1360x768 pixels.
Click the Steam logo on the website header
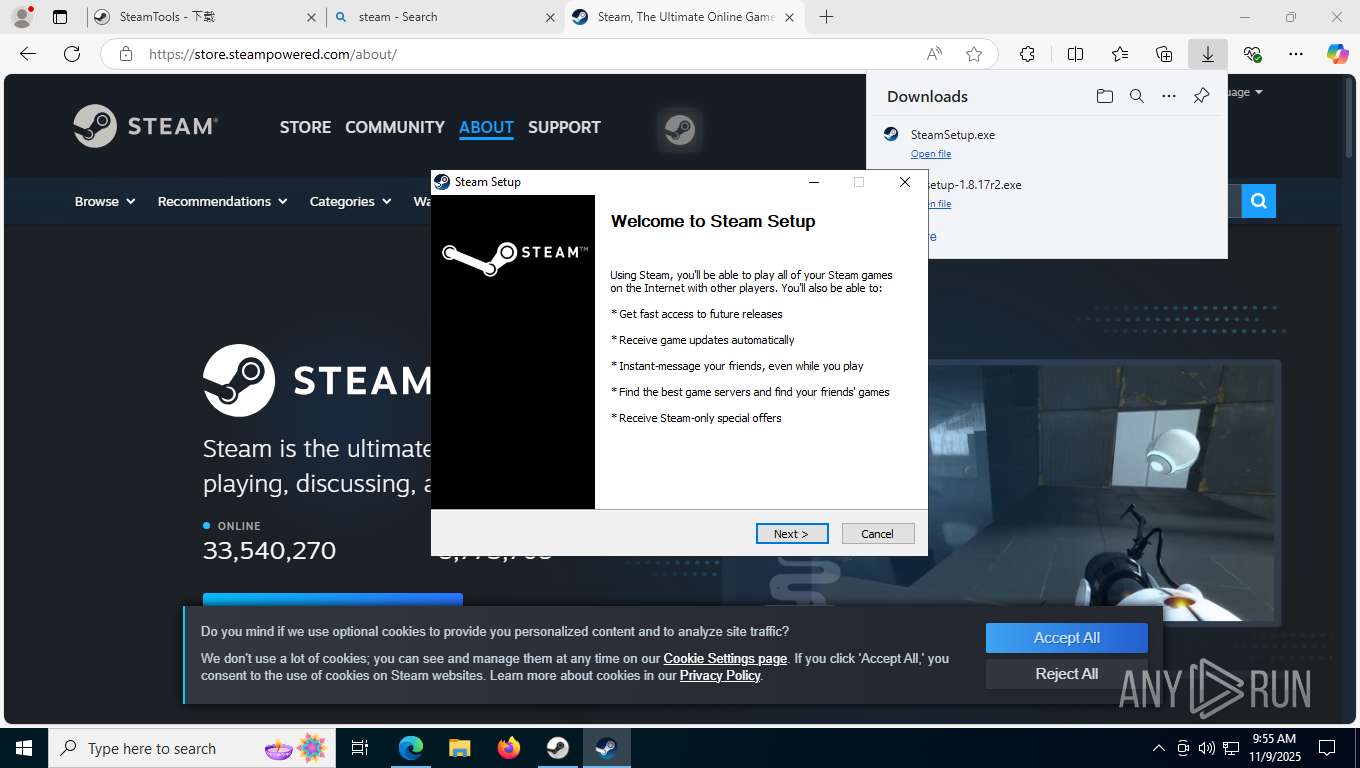point(146,126)
